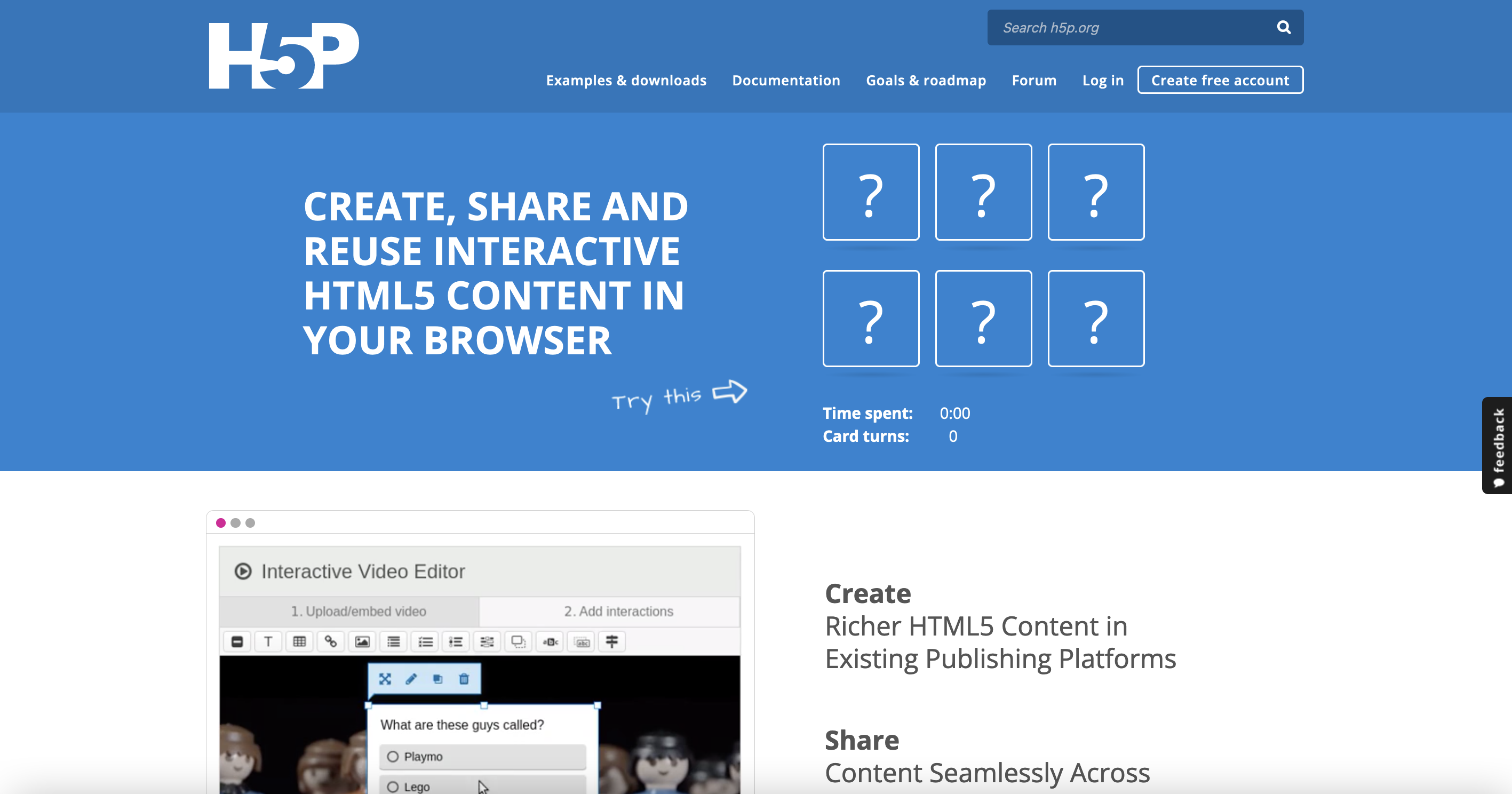
Task: Go to Documentation page
Action: point(786,81)
